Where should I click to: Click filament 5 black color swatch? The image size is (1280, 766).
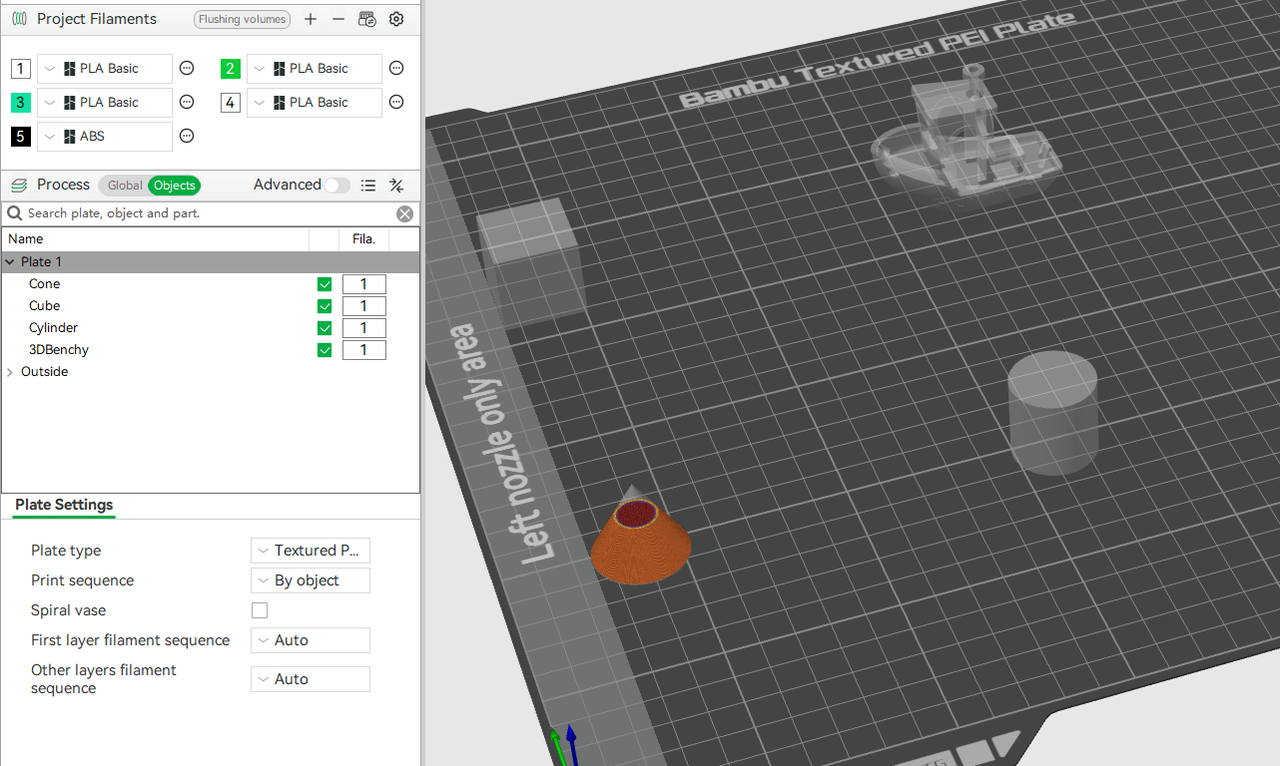click(21, 136)
